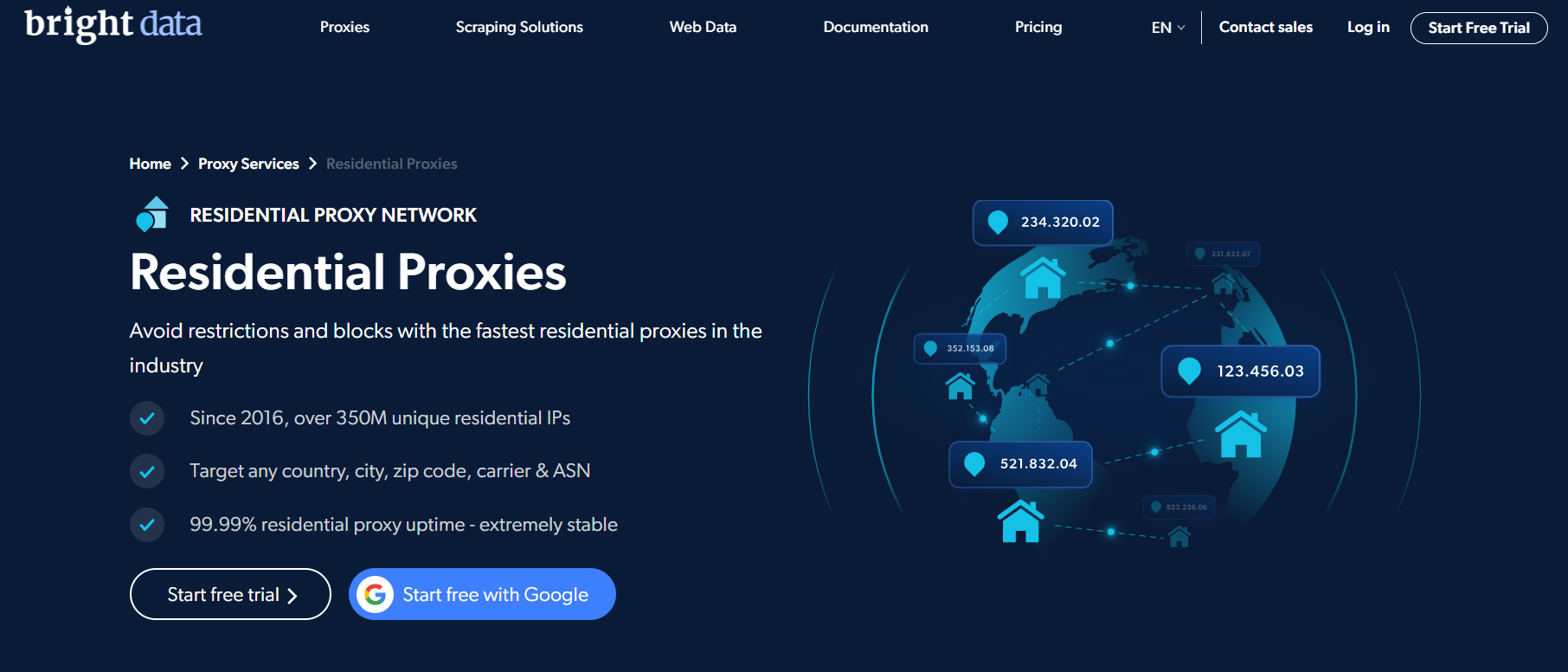
Task: Click the residential proxy network house icon
Action: click(x=153, y=214)
